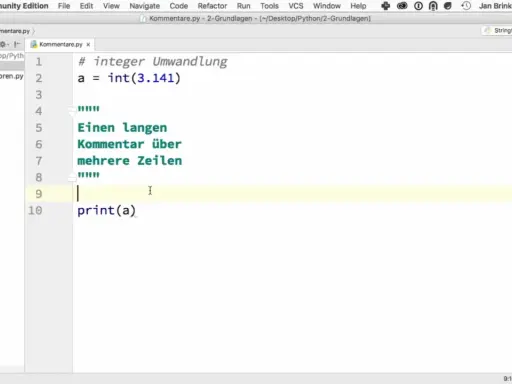Open the Code menu
The image size is (512, 384).
179,6
